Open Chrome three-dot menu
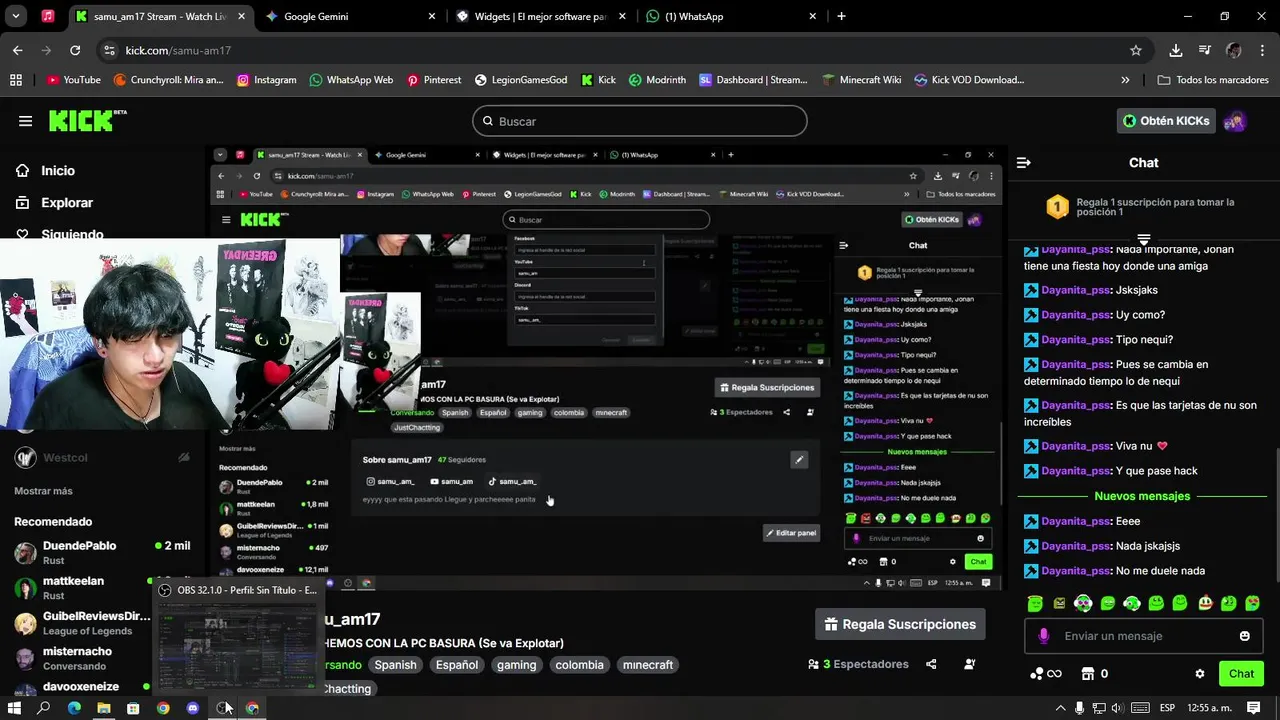The height and width of the screenshot is (720, 1280). click(x=1262, y=50)
